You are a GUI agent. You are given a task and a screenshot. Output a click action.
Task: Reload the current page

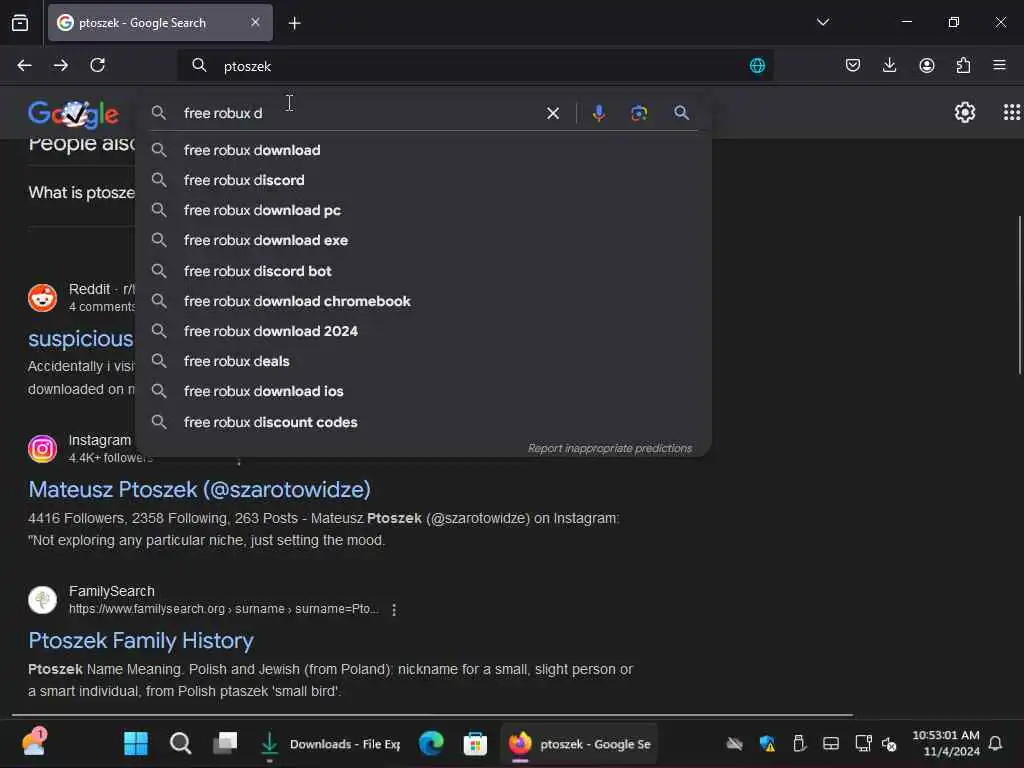click(x=97, y=65)
